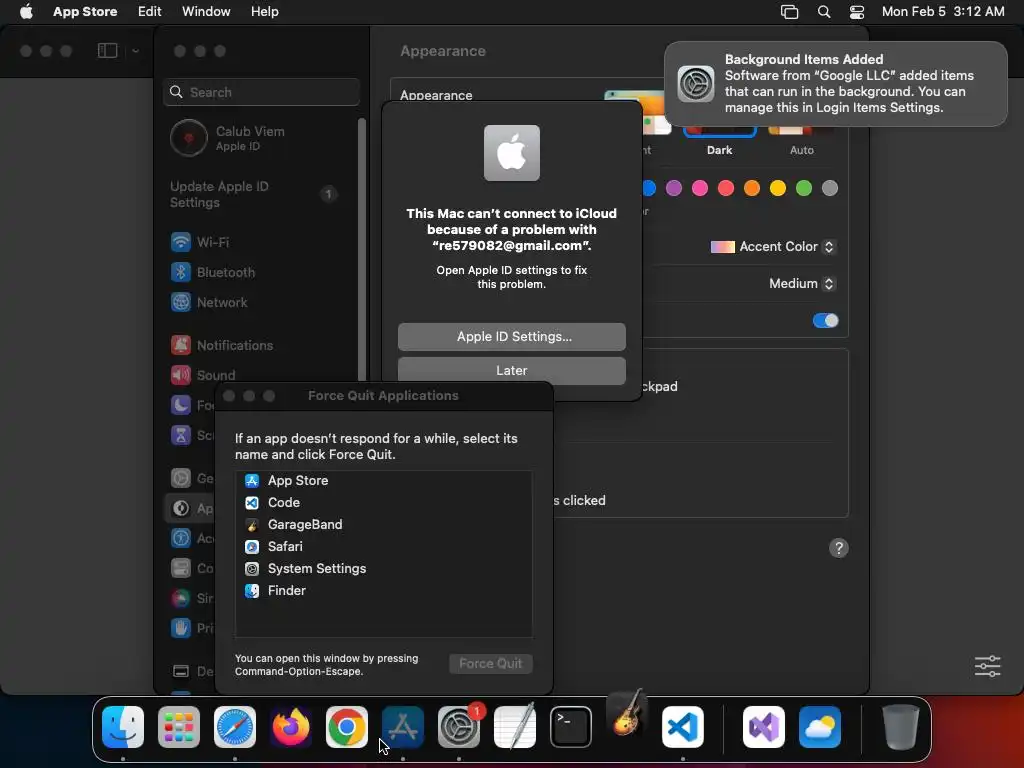The image size is (1024, 768).
Task: Click the App Store Dock icon
Action: click(x=403, y=726)
